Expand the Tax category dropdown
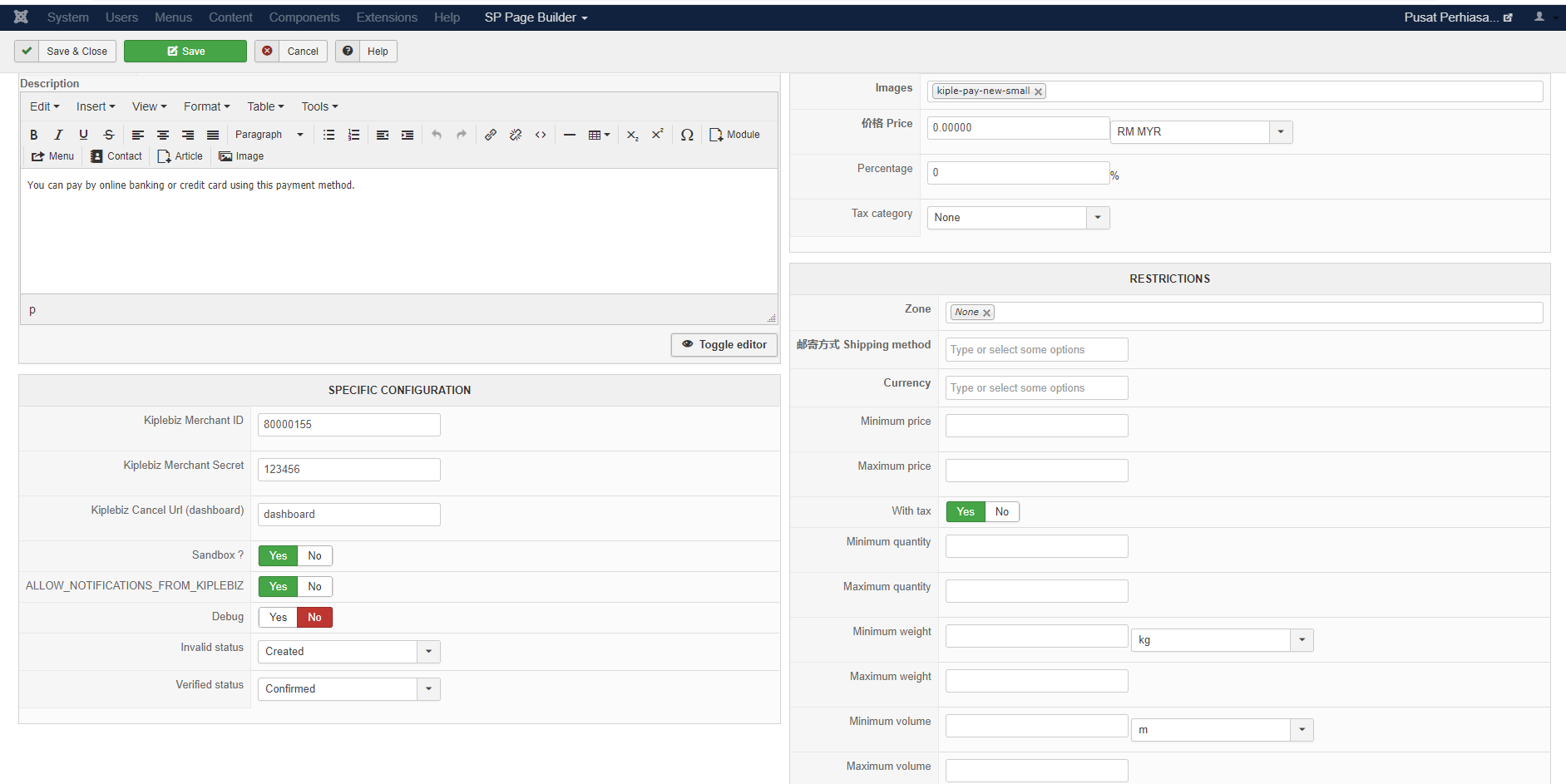Screen dimensions: 1566x784 1019,218
